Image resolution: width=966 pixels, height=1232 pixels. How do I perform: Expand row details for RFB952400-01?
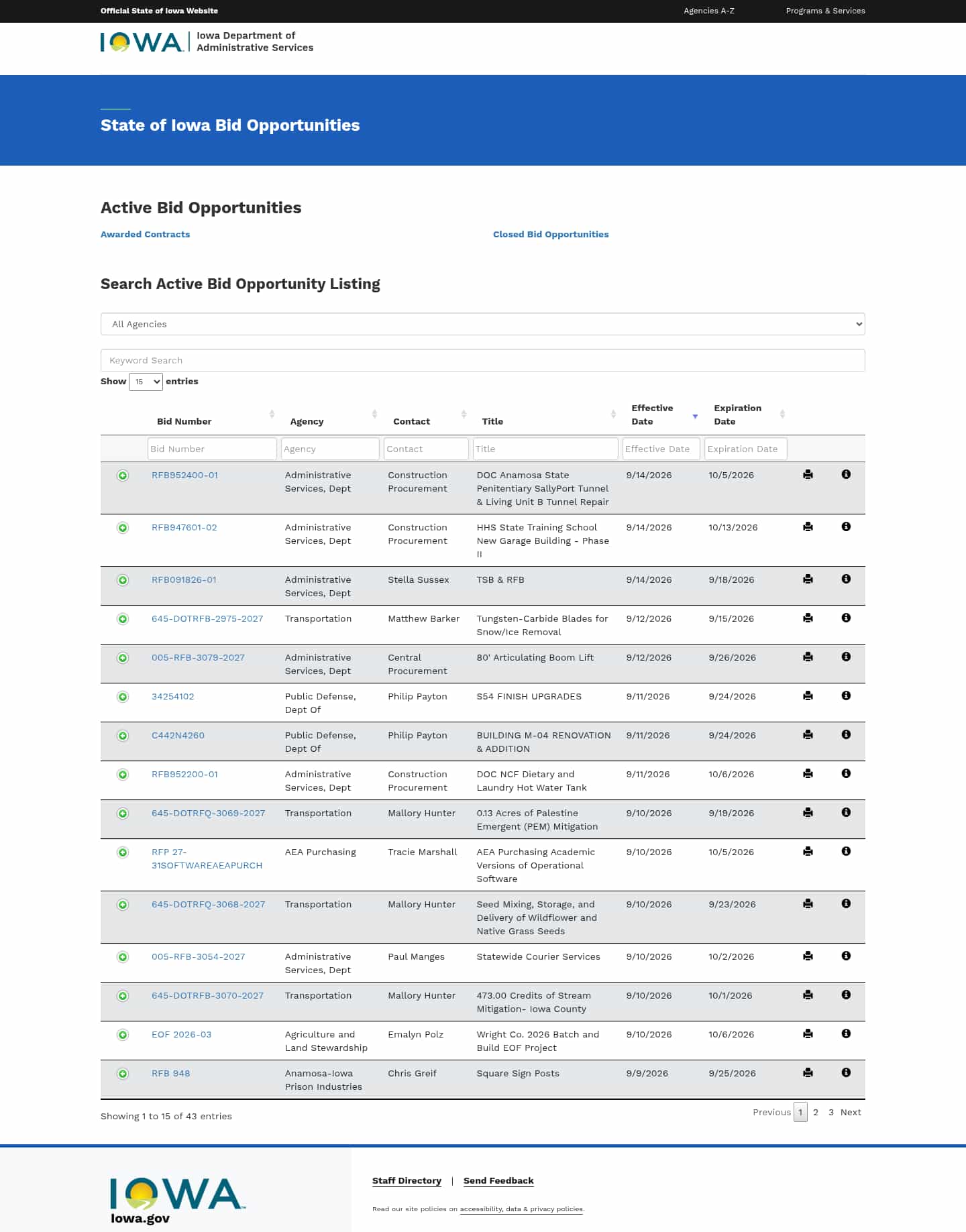tap(123, 475)
